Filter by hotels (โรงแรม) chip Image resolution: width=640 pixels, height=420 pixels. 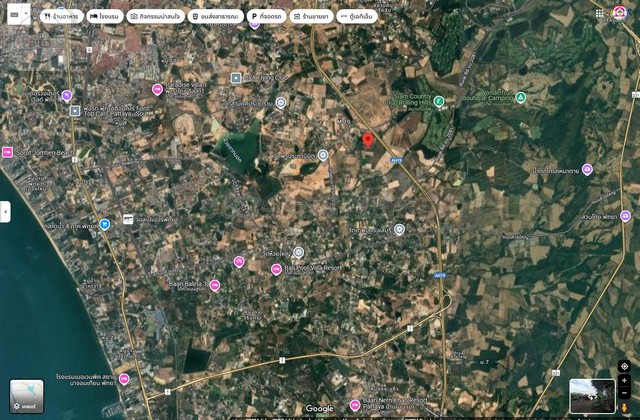105,16
